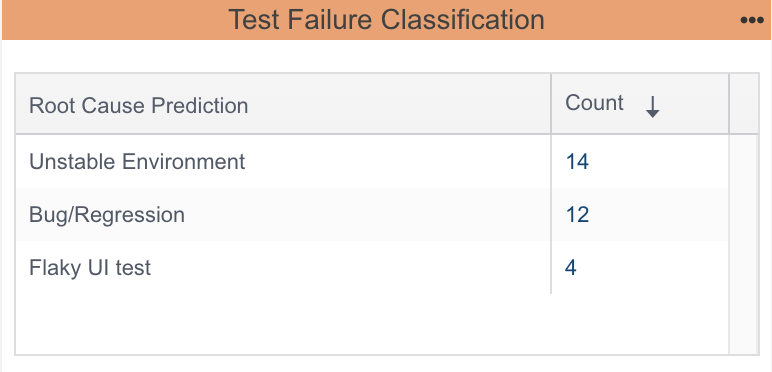The image size is (772, 372).
Task: Click the Bug/Regression label text
Action: pyautogui.click(x=107, y=215)
